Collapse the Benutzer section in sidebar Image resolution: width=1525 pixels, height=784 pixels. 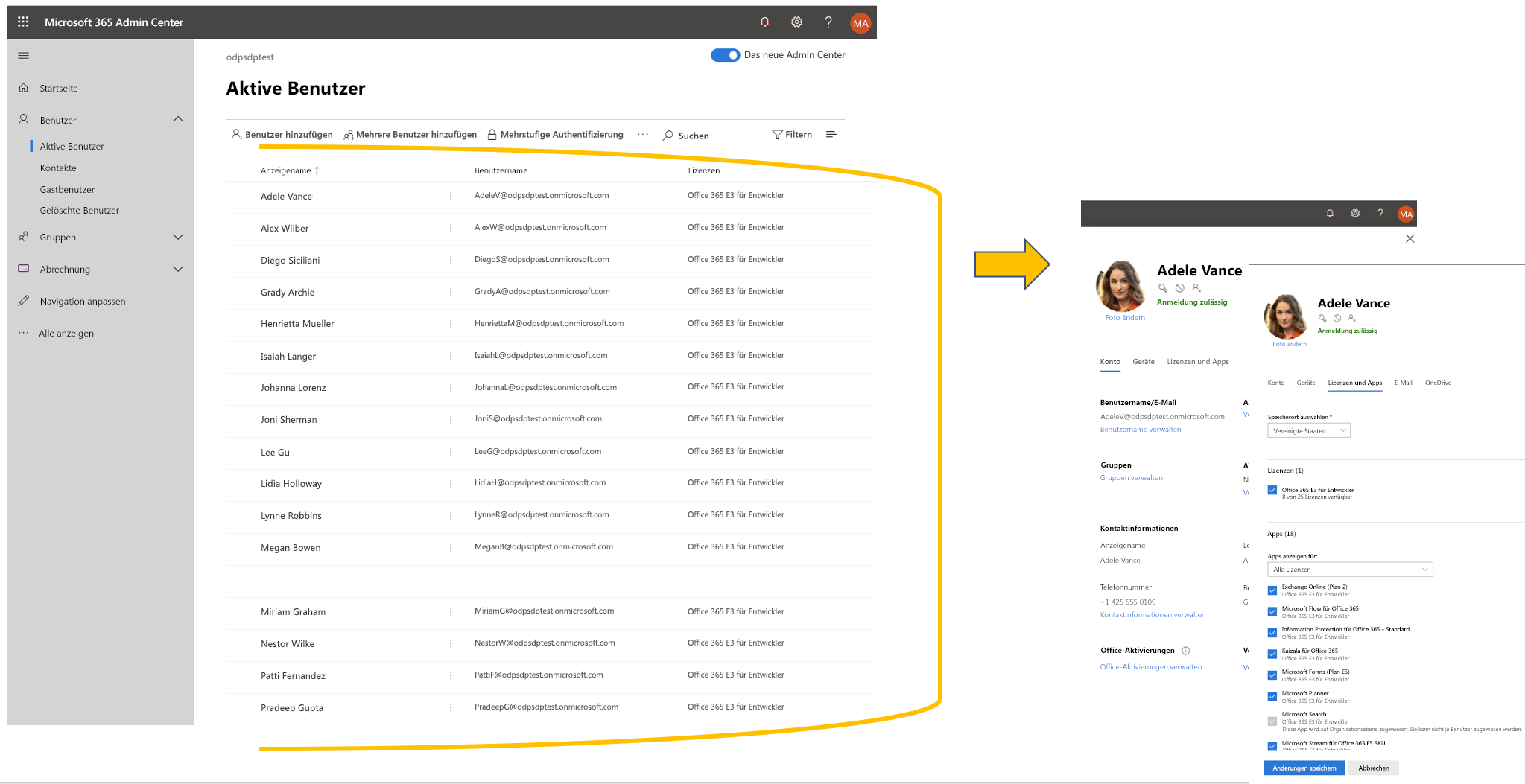178,119
